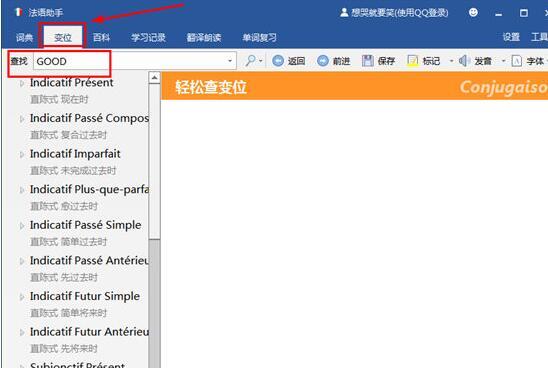Click the 前进 forward arrow icon
This screenshot has width=548, height=368.
[323, 61]
